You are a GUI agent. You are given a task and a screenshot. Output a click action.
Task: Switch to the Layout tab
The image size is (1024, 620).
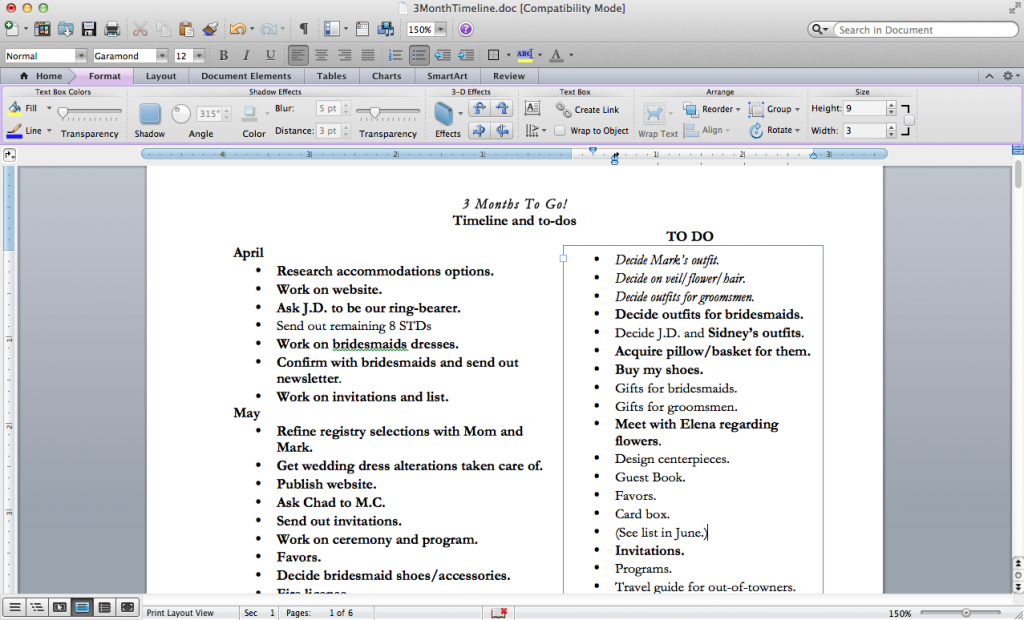(x=161, y=76)
